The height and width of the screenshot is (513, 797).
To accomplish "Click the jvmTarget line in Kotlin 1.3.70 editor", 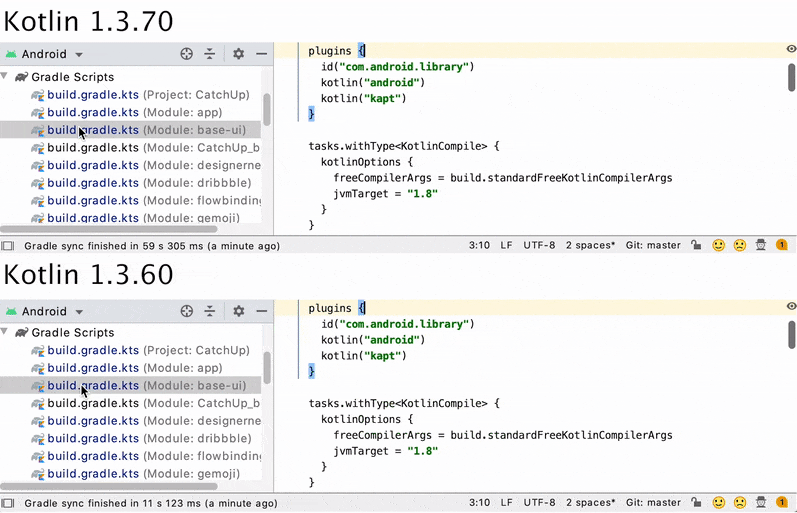I will coord(385,194).
